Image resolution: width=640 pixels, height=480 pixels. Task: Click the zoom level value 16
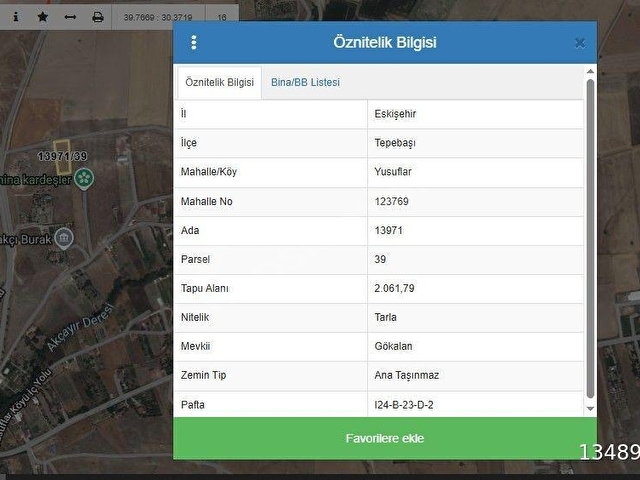point(222,18)
